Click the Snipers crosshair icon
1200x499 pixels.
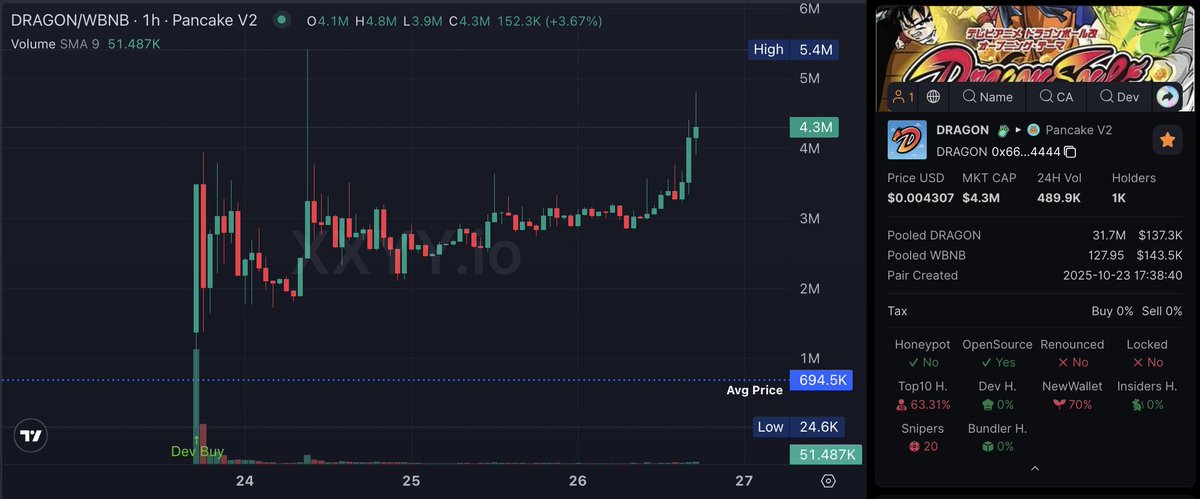(912, 446)
